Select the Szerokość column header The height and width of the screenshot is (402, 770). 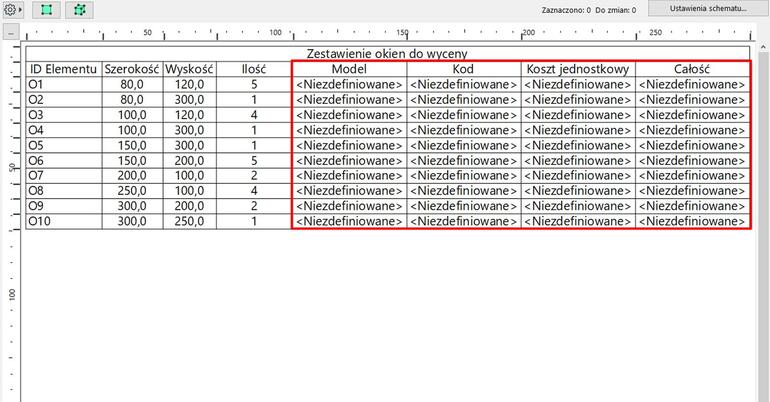coord(132,69)
